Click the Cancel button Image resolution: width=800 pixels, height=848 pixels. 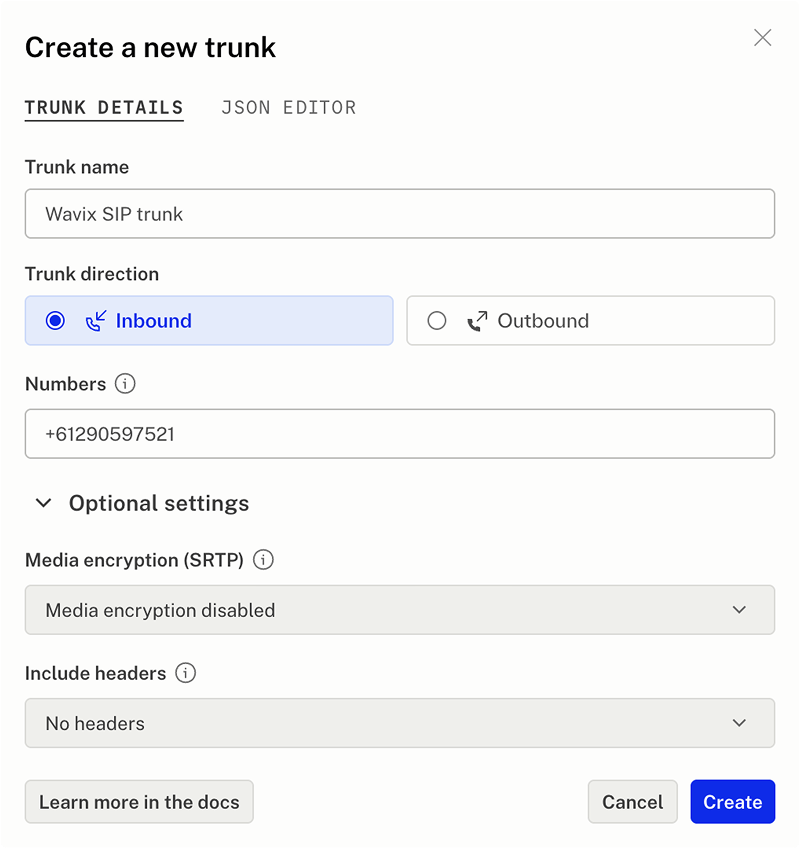[632, 802]
